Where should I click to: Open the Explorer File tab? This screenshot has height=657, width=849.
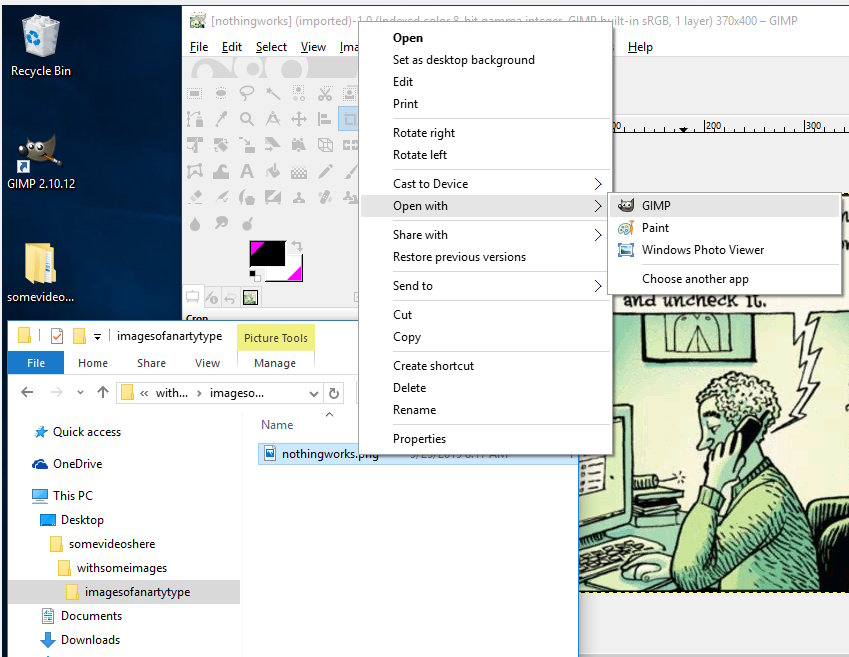pyautogui.click(x=36, y=363)
